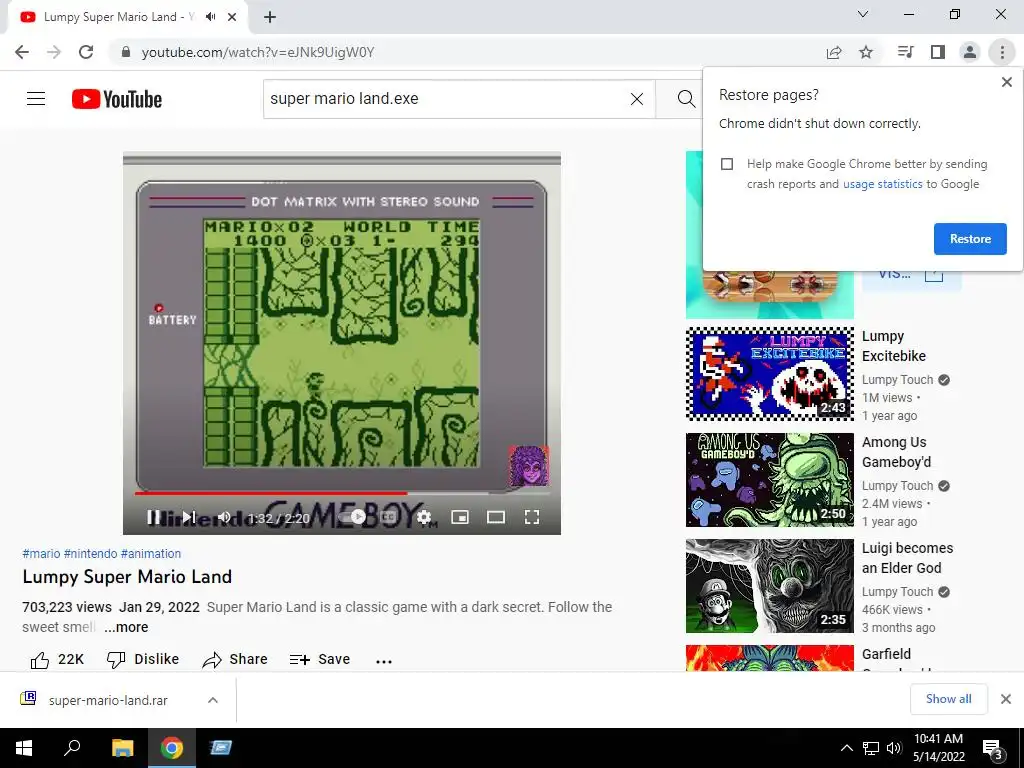Click the address bar URL
The width and height of the screenshot is (1024, 768).
coord(258,52)
